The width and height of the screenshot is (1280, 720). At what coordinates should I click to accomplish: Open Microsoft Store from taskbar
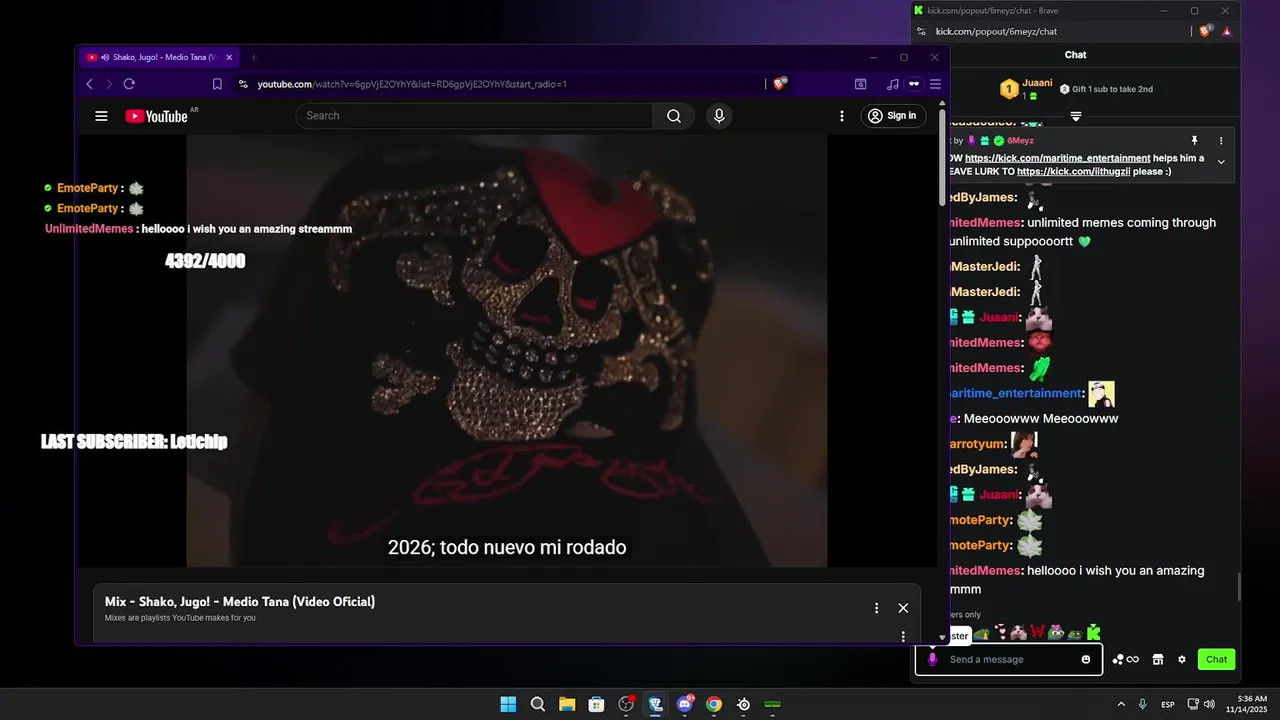[x=596, y=704]
